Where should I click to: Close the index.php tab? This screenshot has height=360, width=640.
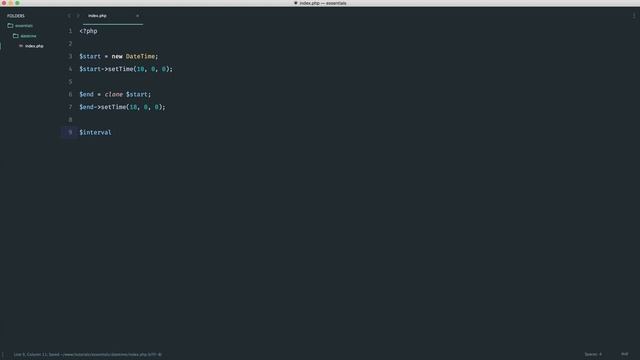137,16
